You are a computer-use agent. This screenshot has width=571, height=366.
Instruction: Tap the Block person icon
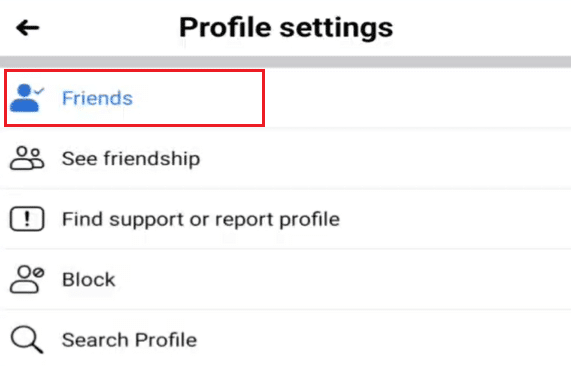(27, 279)
